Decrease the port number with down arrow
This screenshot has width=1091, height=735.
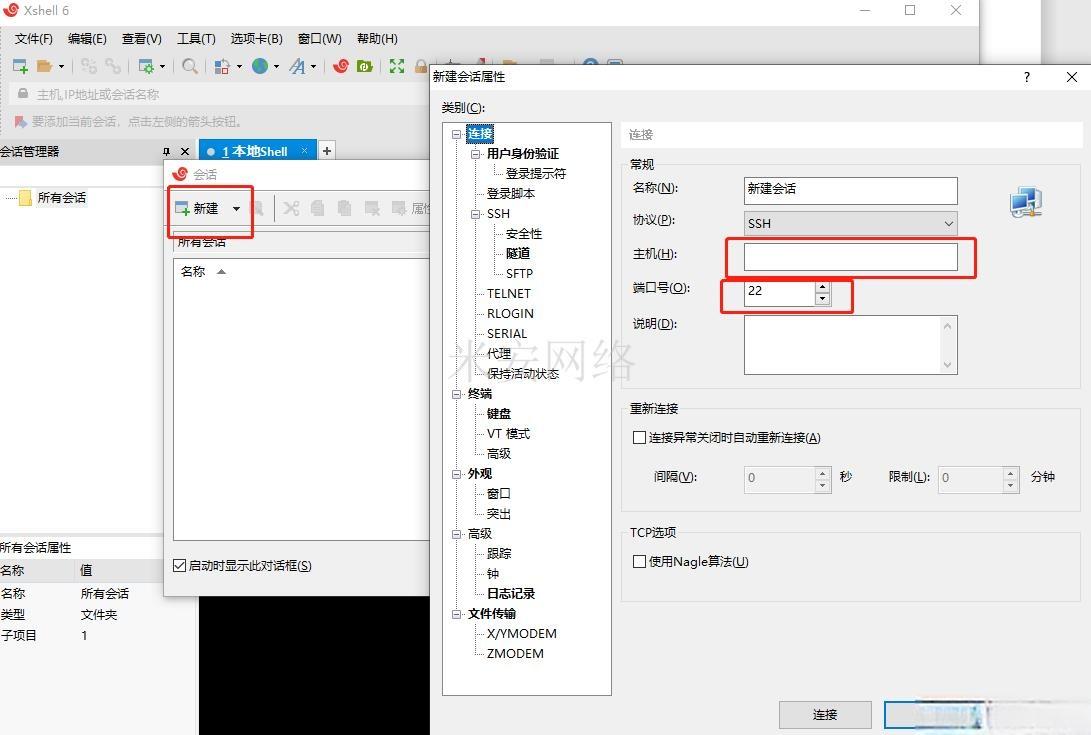point(822,299)
